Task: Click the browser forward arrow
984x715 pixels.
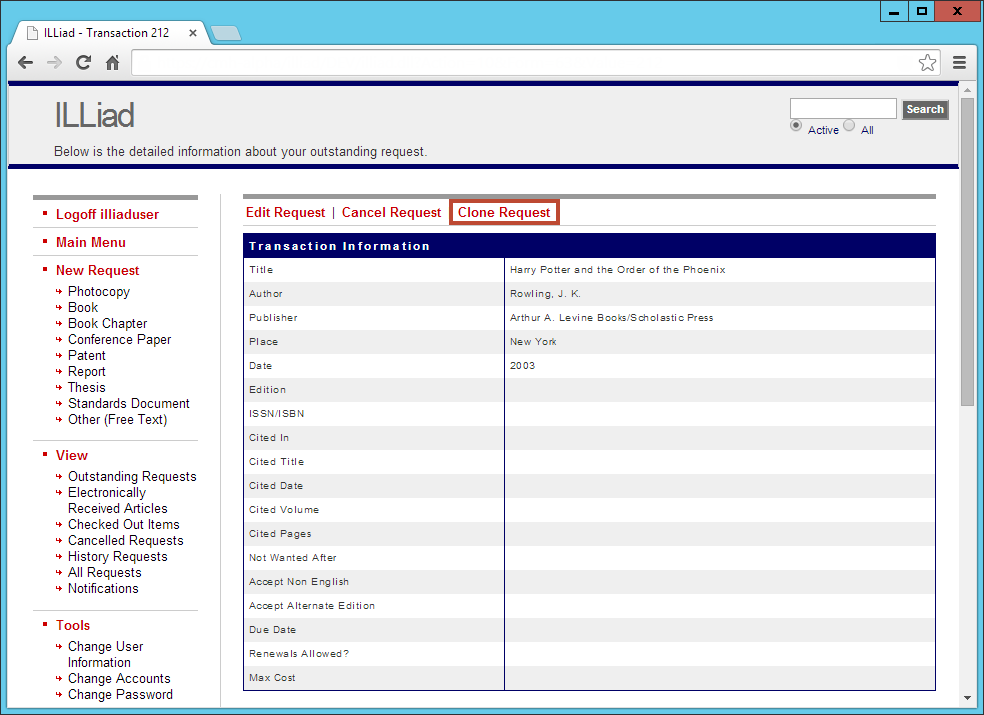Action: (54, 62)
